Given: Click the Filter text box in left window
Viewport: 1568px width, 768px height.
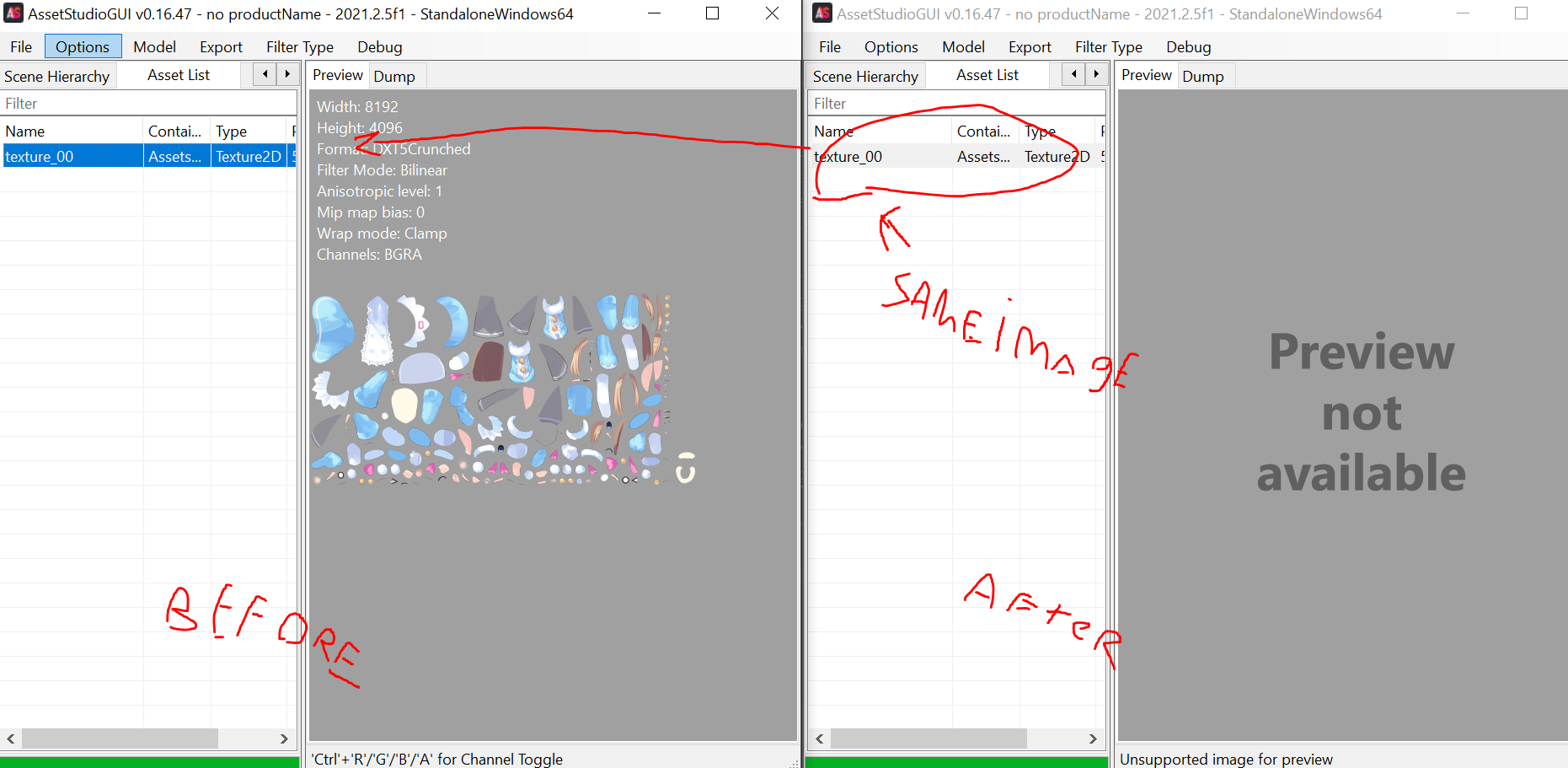Looking at the screenshot, I should click(x=148, y=104).
